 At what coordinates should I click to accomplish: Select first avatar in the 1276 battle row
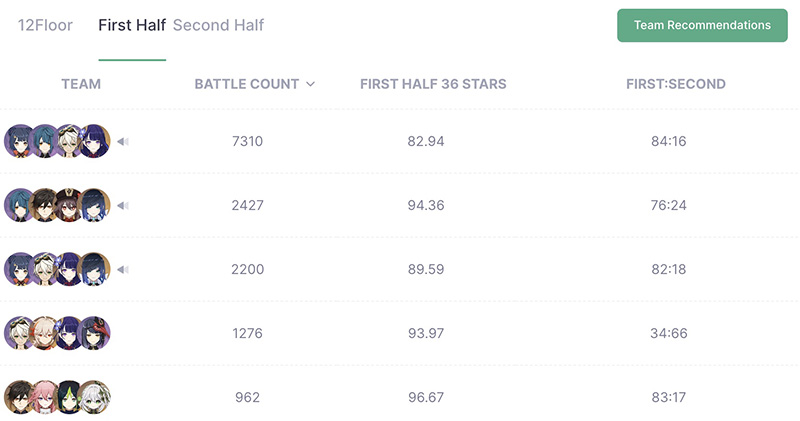click(x=20, y=333)
